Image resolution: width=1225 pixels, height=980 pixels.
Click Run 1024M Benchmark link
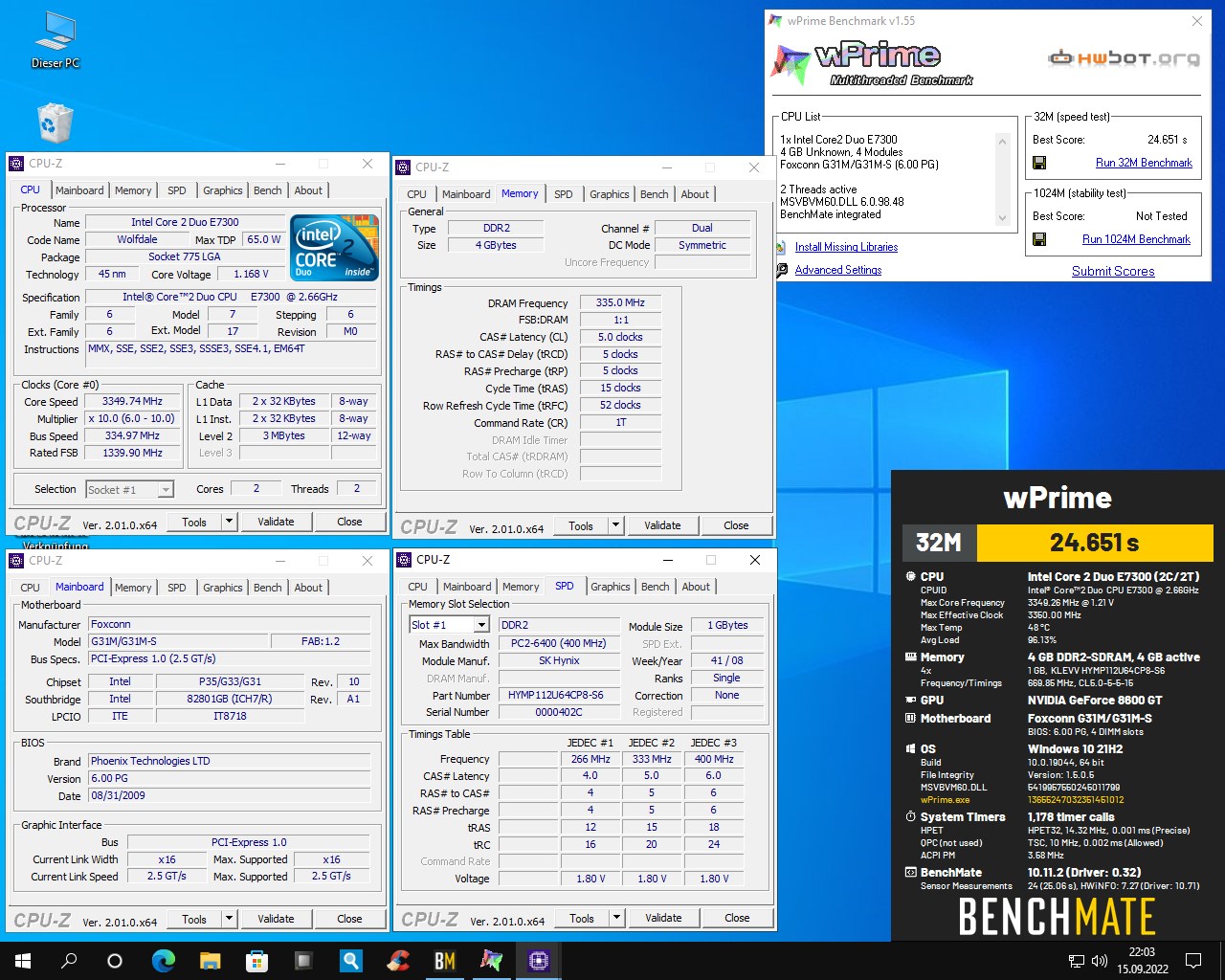(1136, 239)
